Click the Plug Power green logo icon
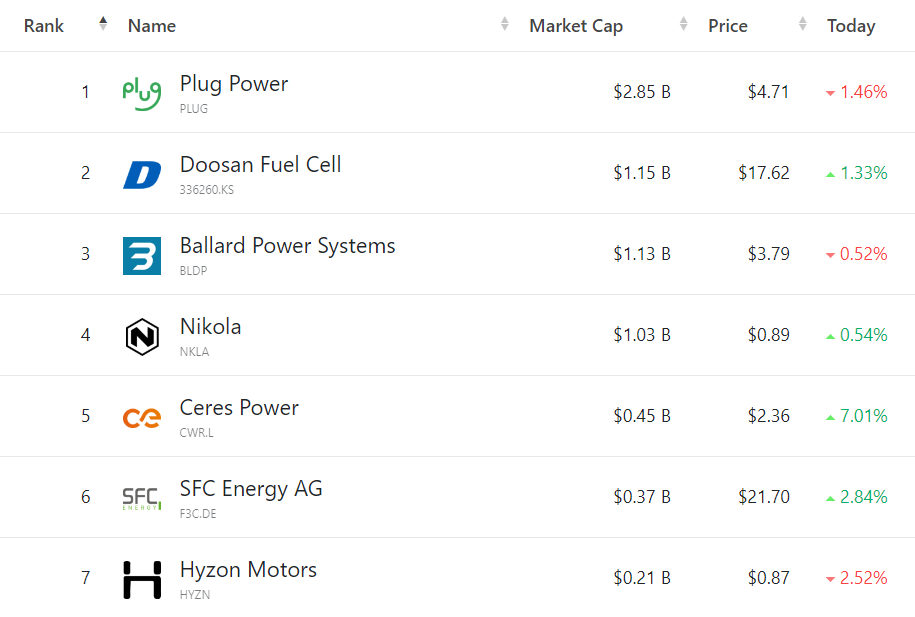915x617 pixels. coord(141,93)
